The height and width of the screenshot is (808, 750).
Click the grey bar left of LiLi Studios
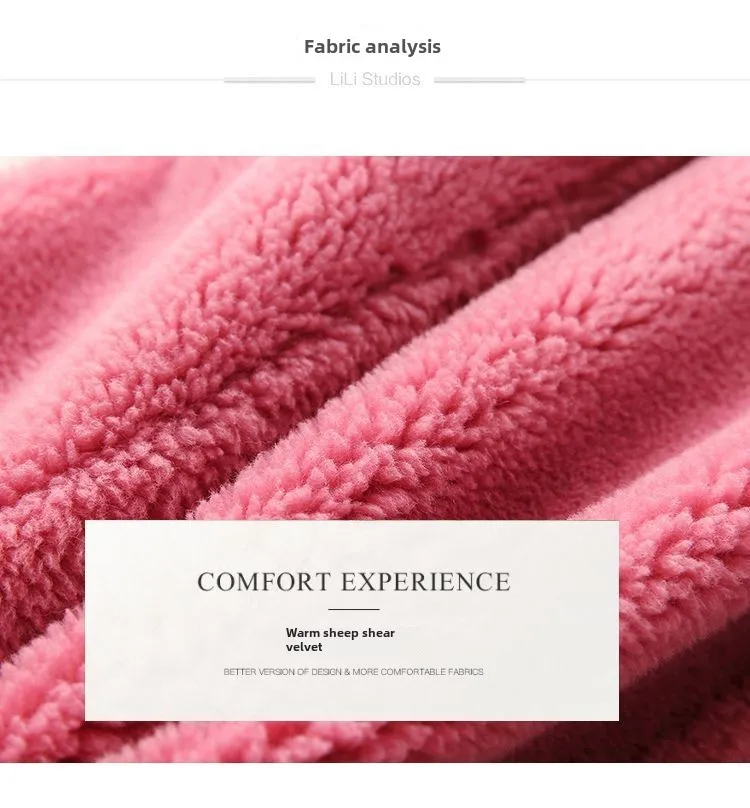pyautogui.click(x=269, y=80)
